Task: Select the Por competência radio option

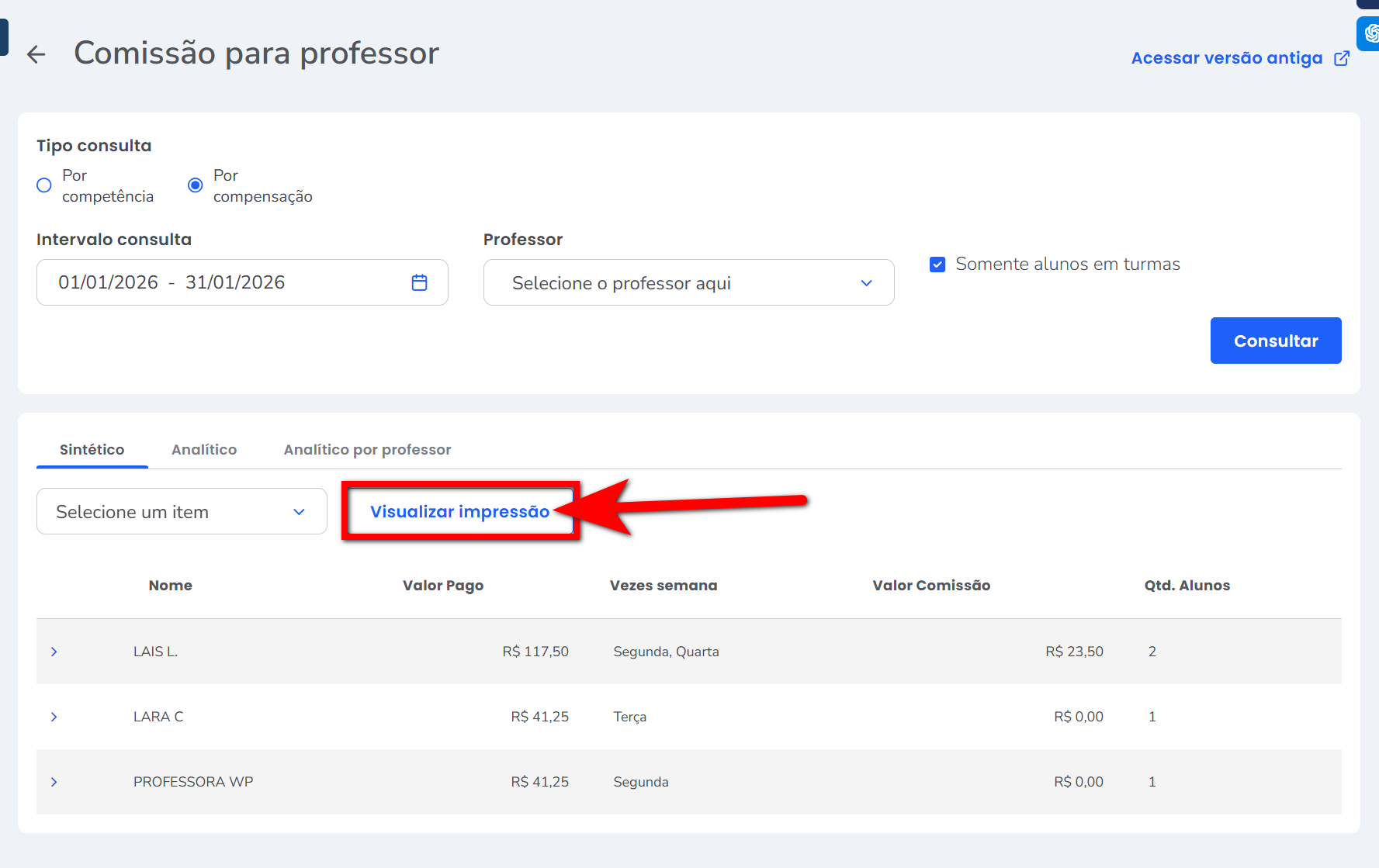Action: click(44, 185)
